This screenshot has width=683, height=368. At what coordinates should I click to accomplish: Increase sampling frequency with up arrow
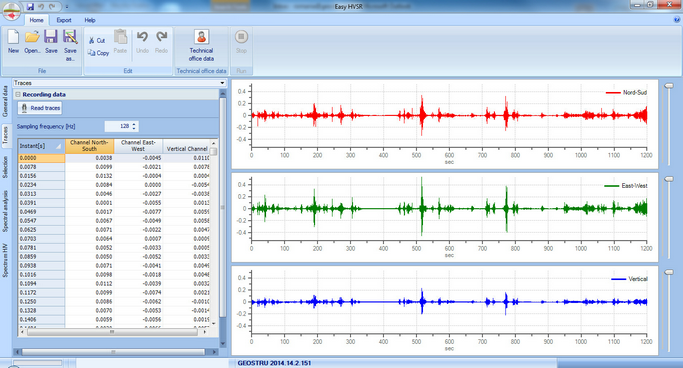click(x=134, y=124)
